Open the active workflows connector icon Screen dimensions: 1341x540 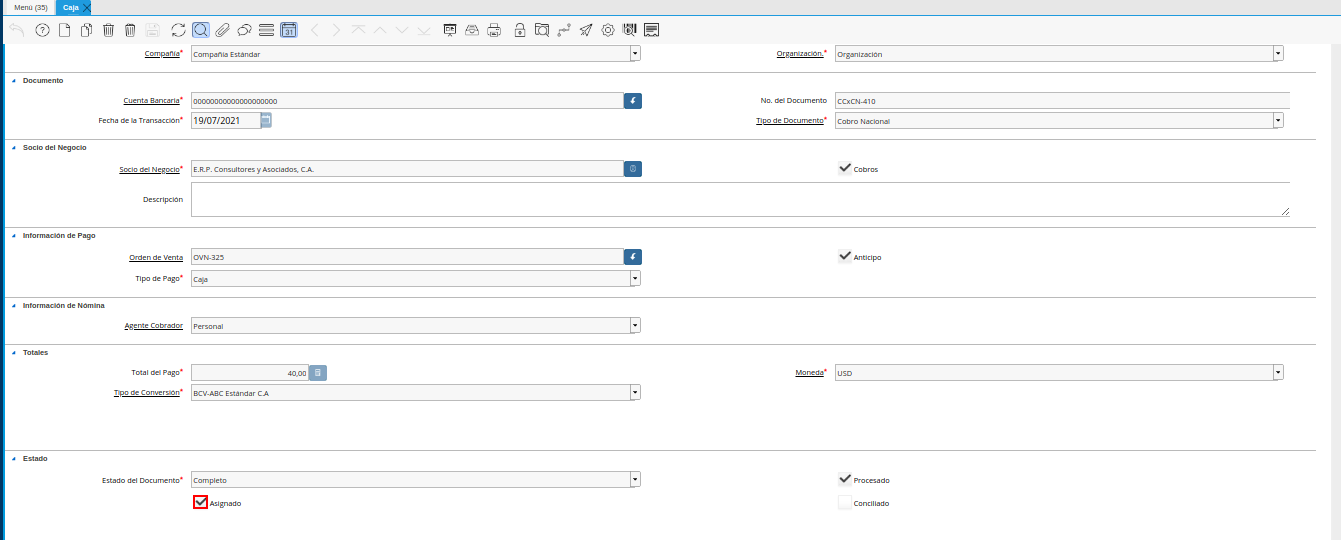(x=564, y=30)
